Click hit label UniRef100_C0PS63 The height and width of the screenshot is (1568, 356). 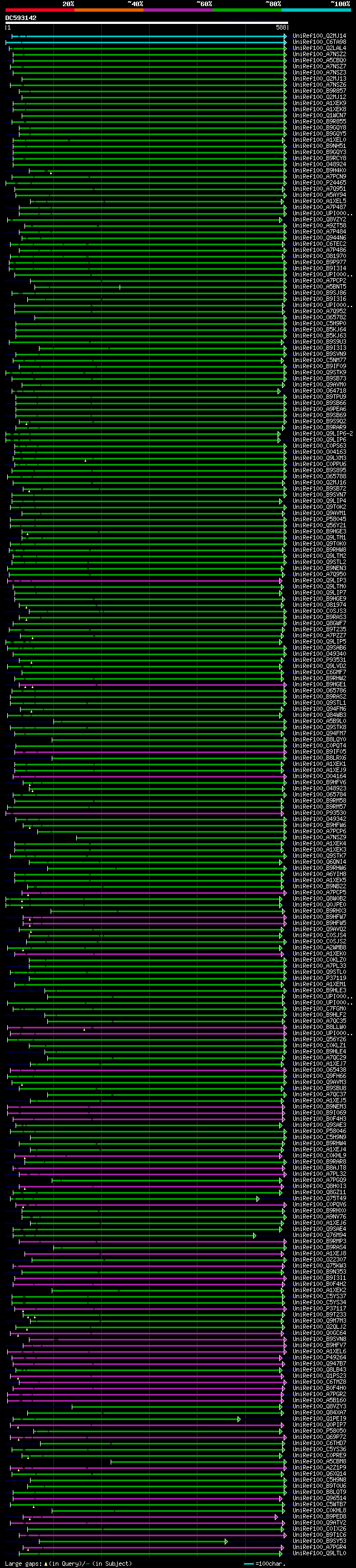[319, 446]
